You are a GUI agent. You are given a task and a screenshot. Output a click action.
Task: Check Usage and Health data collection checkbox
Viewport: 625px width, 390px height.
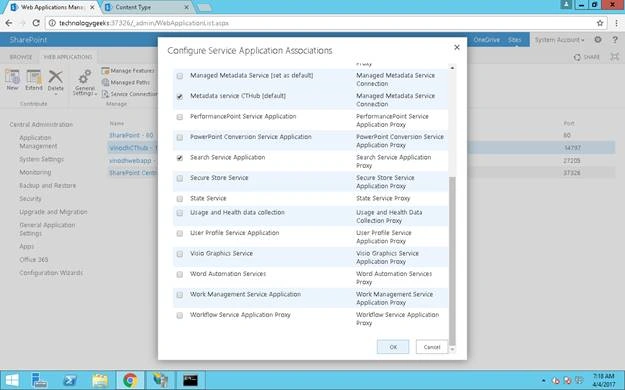pos(180,213)
